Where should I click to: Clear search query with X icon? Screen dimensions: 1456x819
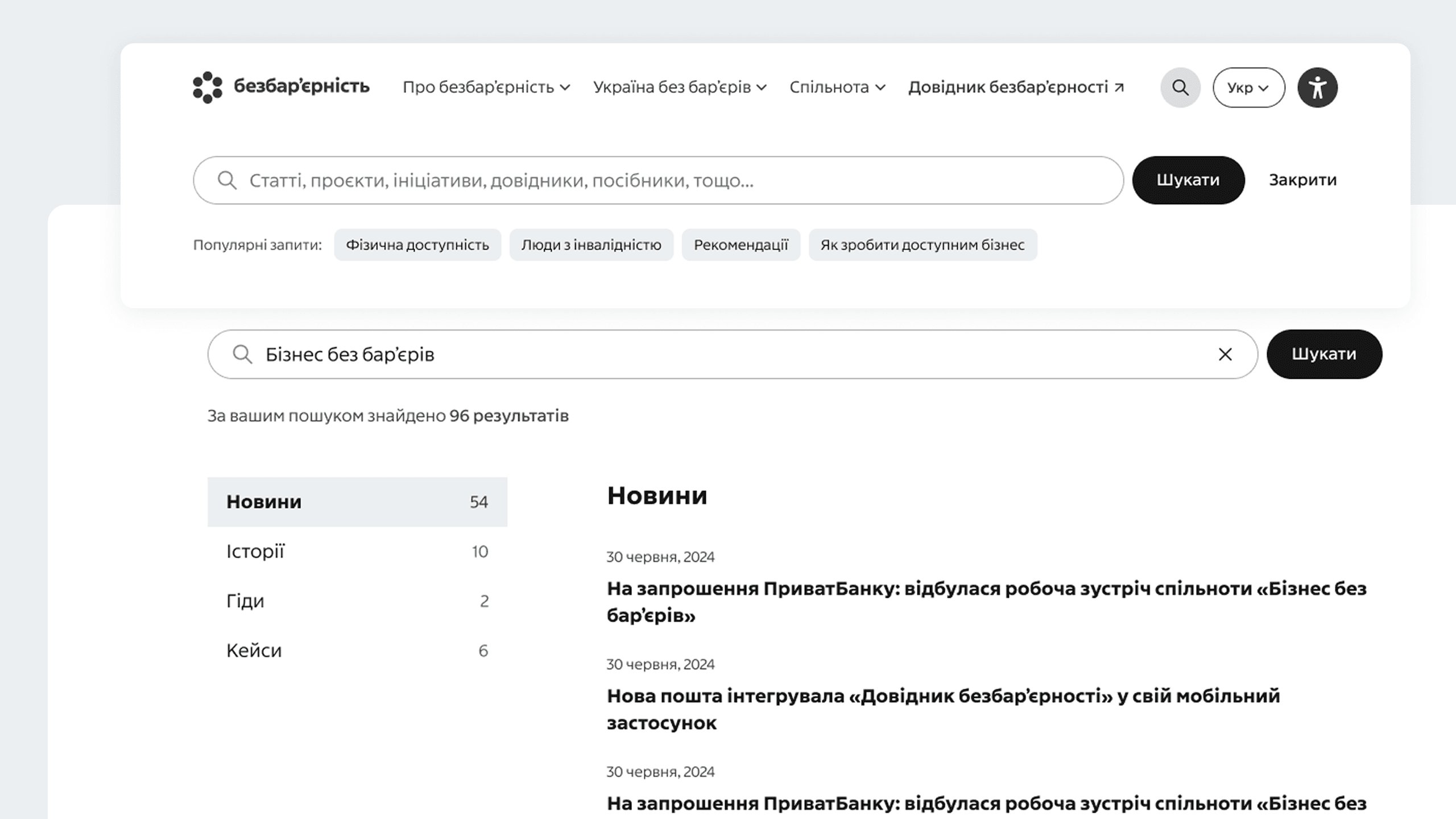[1225, 354]
